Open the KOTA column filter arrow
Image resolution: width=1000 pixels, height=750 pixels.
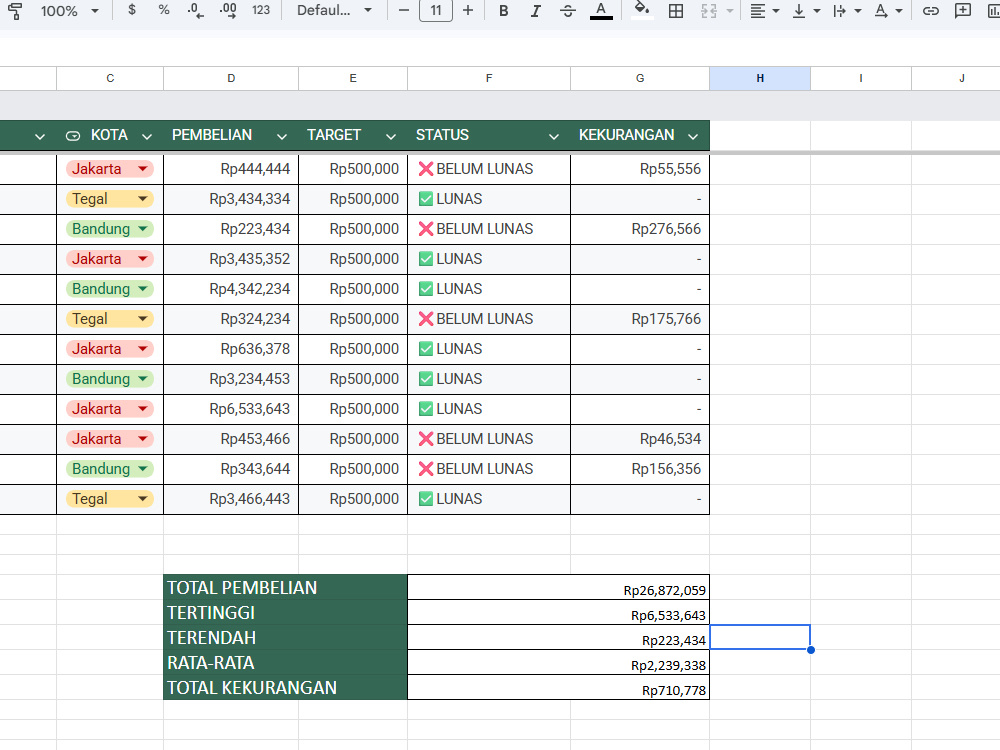pos(147,136)
